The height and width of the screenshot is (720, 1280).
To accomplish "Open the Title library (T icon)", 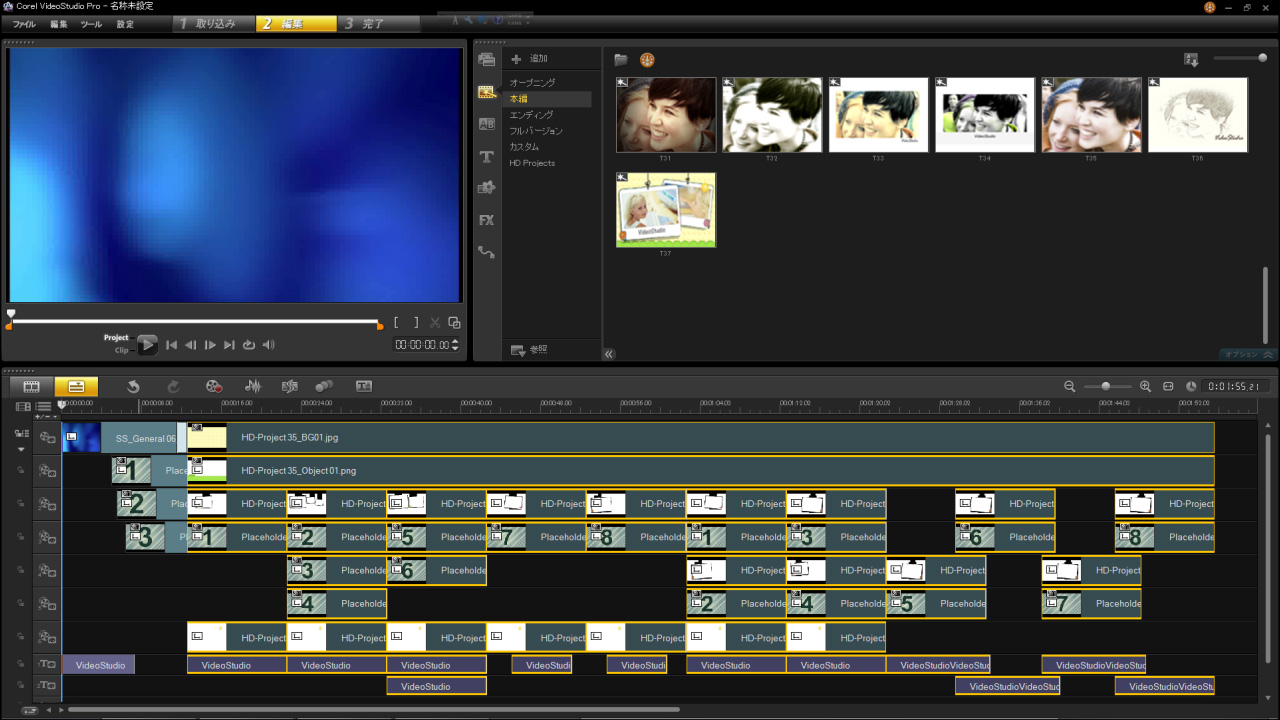I will (x=487, y=157).
